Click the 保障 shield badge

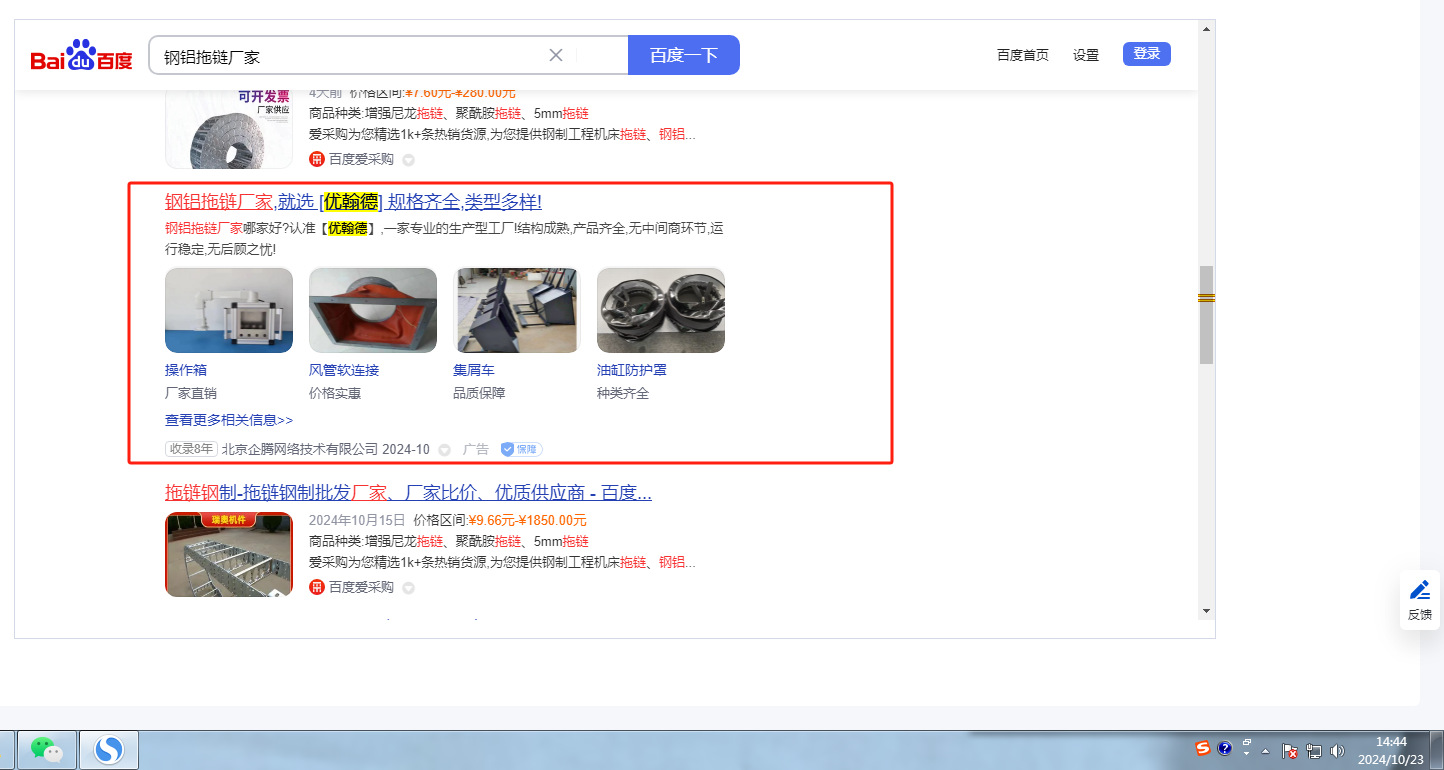[521, 449]
